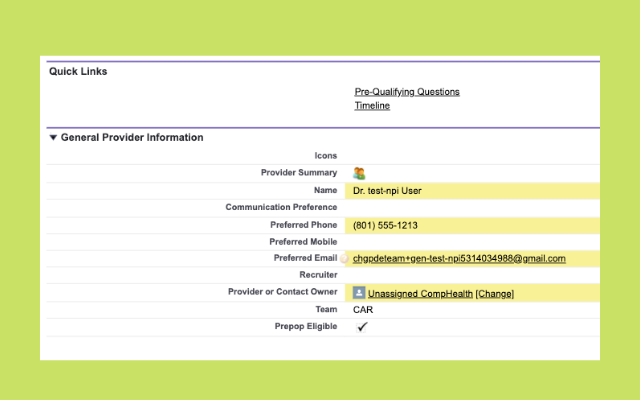
Task: Click the Provider or Contact Owner label
Action: tap(282, 292)
